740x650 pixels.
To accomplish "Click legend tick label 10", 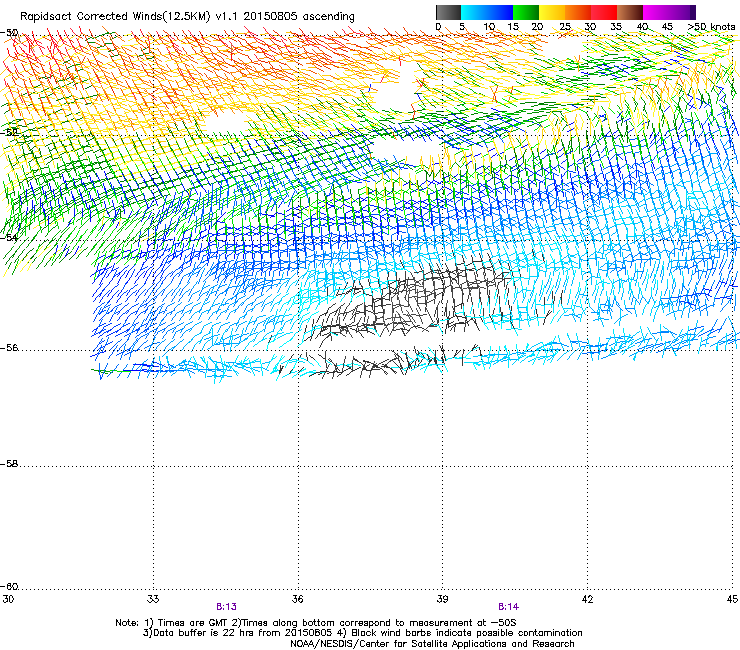I will tap(489, 26).
